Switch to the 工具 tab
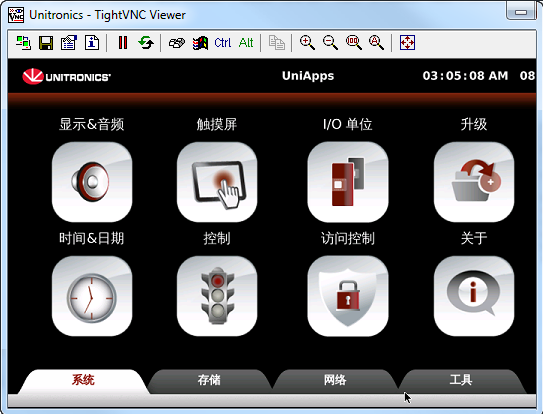The image size is (543, 414). tap(461, 380)
